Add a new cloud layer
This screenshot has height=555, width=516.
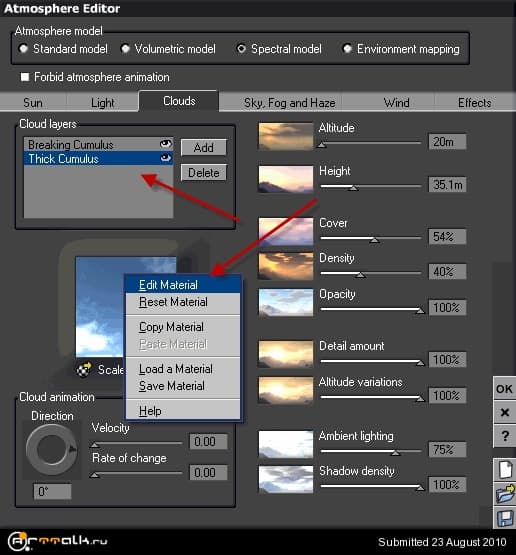203,147
